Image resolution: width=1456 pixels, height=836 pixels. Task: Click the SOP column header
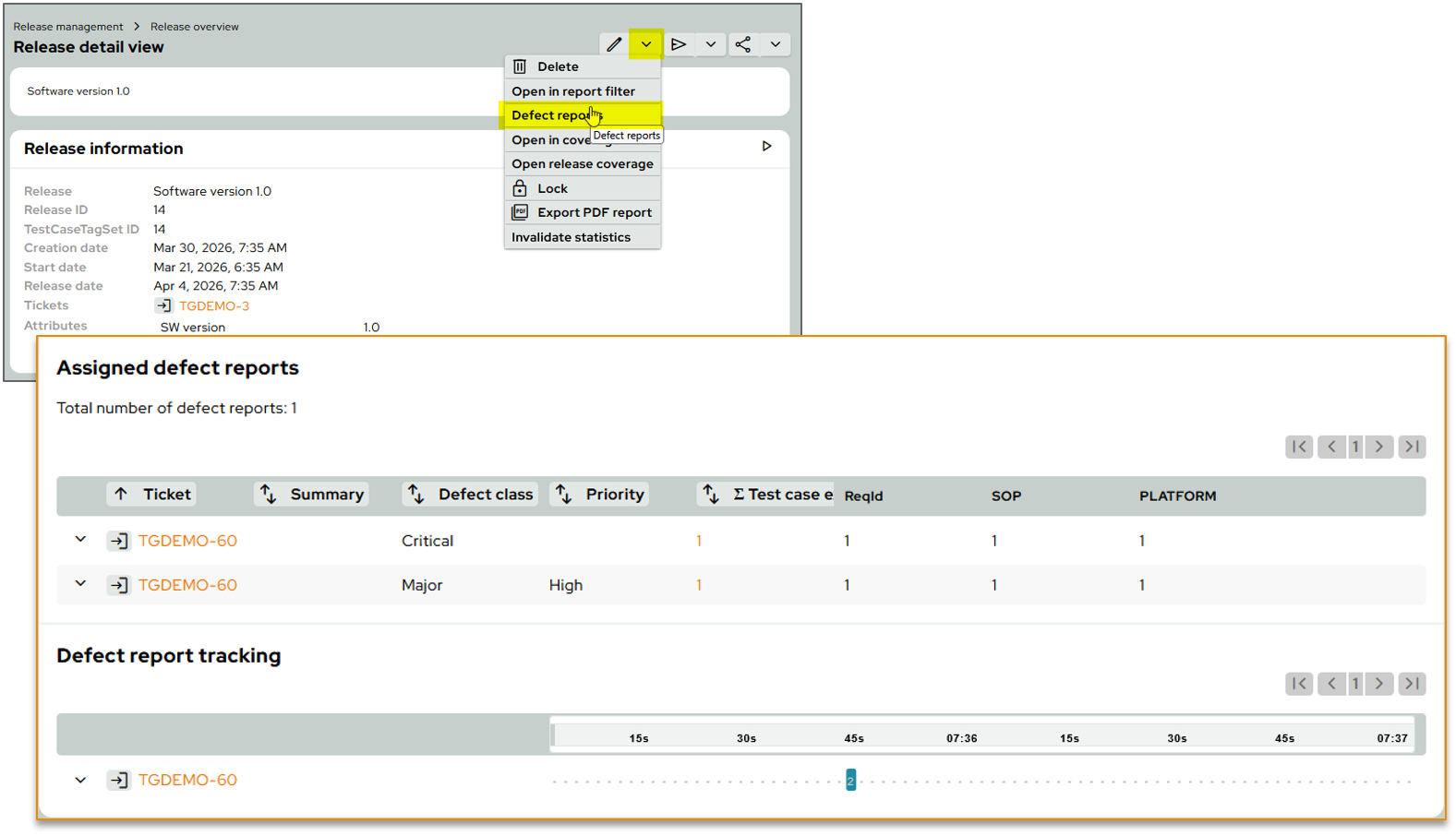1006,496
